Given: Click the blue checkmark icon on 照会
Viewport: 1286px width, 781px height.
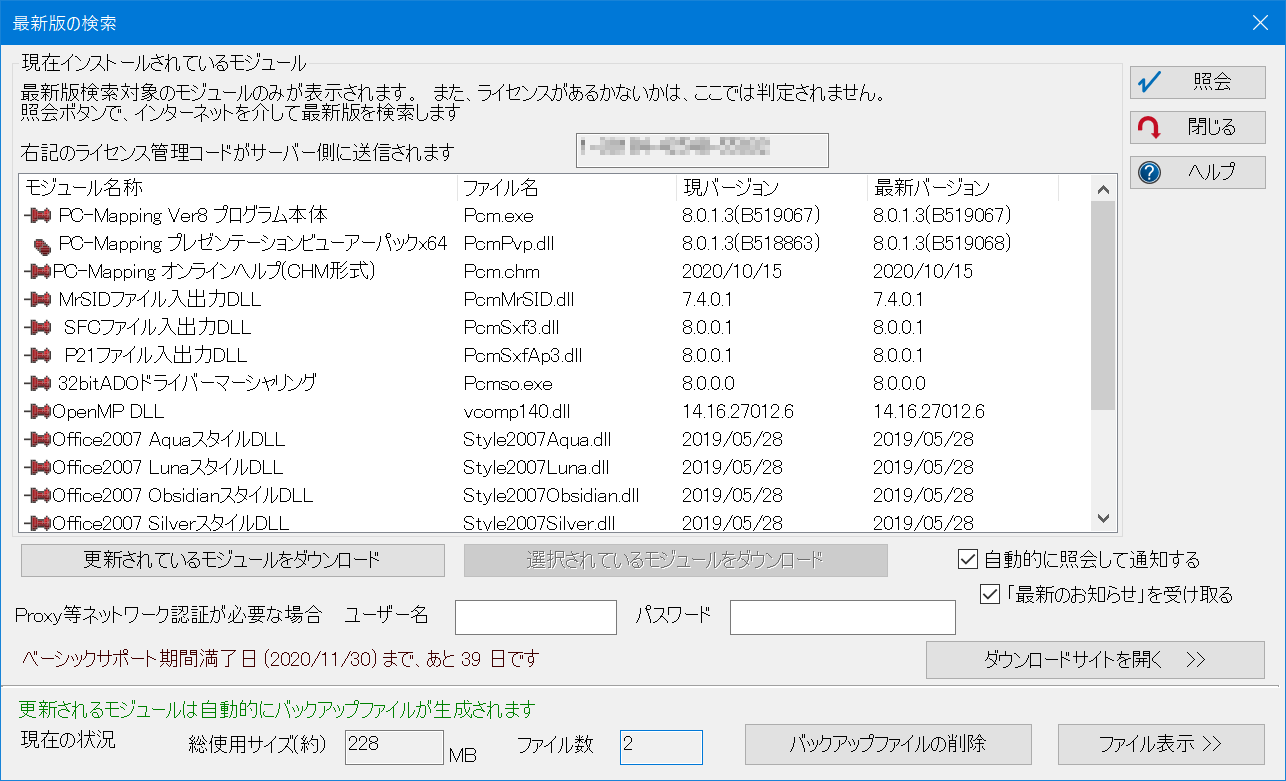Looking at the screenshot, I should [x=1150, y=82].
